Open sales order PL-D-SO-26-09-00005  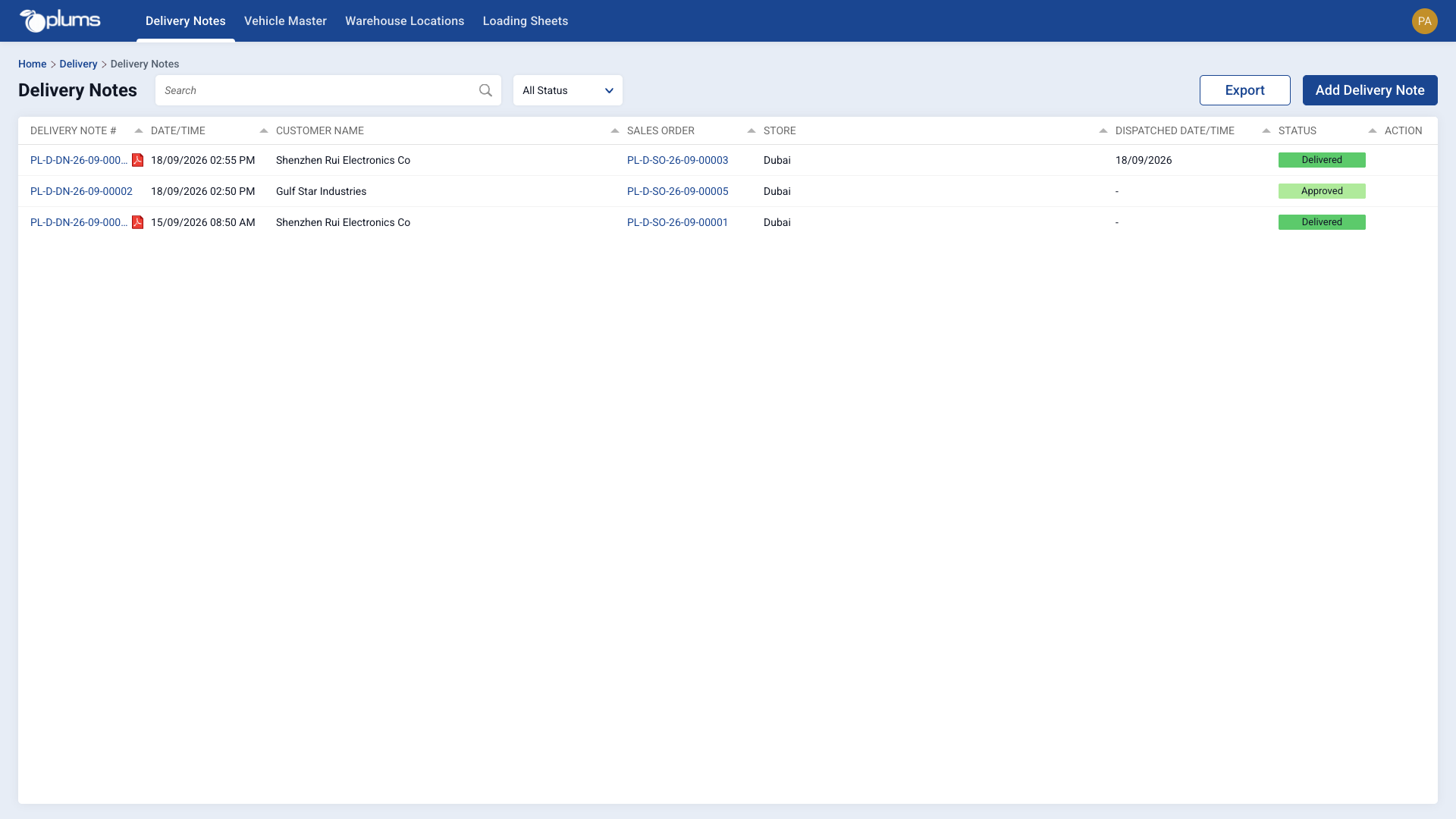pos(677,191)
